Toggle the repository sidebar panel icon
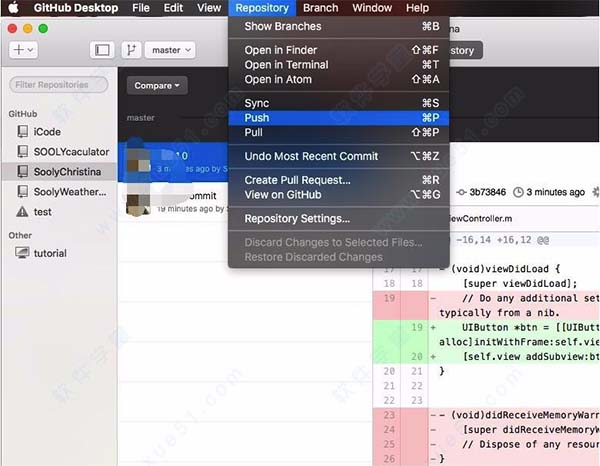The height and width of the screenshot is (466, 600). pos(102,50)
